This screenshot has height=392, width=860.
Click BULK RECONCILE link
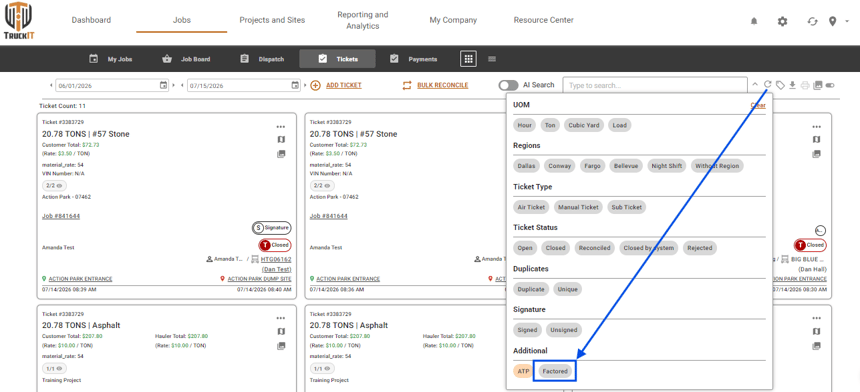point(443,86)
